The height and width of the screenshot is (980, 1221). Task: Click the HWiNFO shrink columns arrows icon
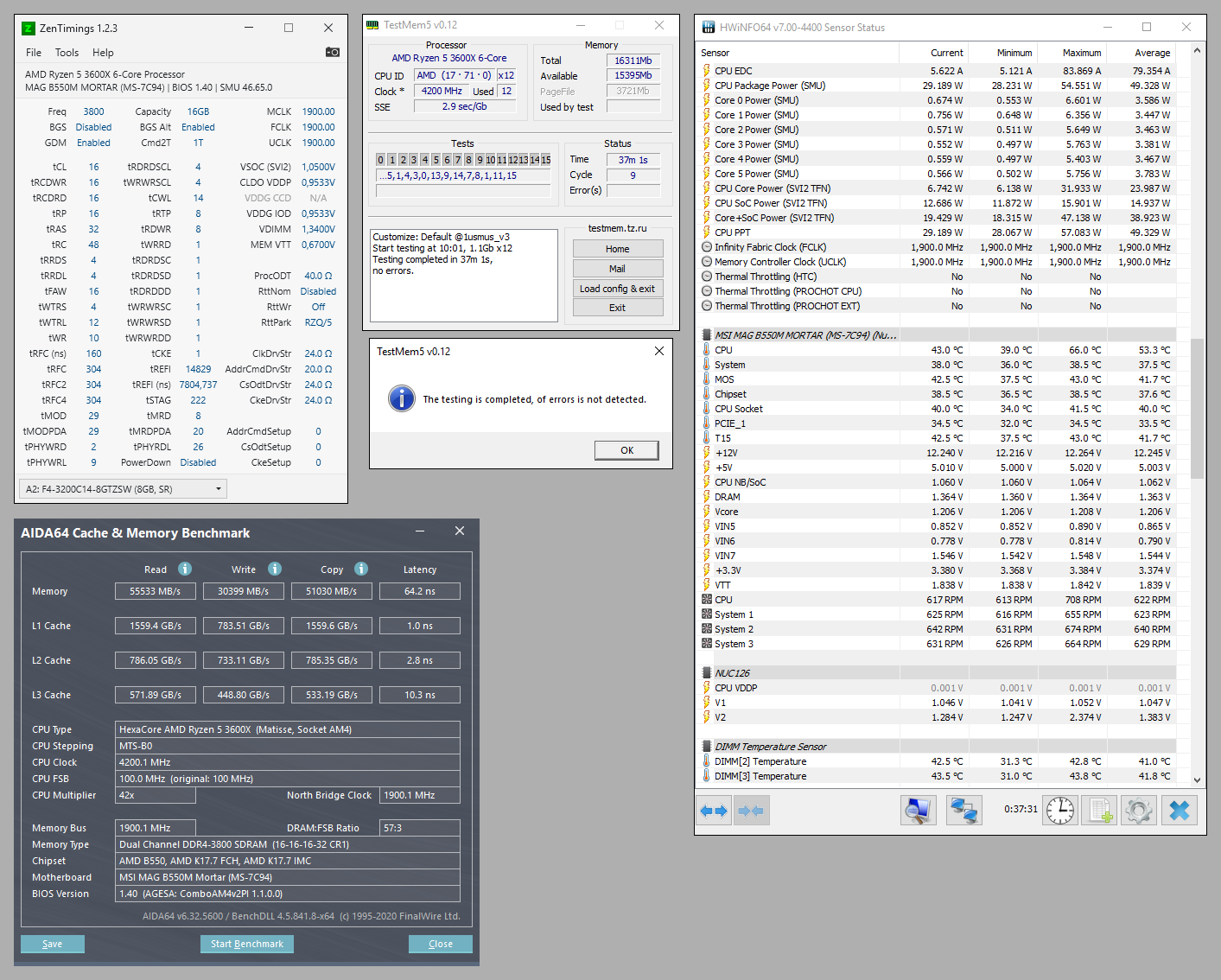[x=751, y=811]
